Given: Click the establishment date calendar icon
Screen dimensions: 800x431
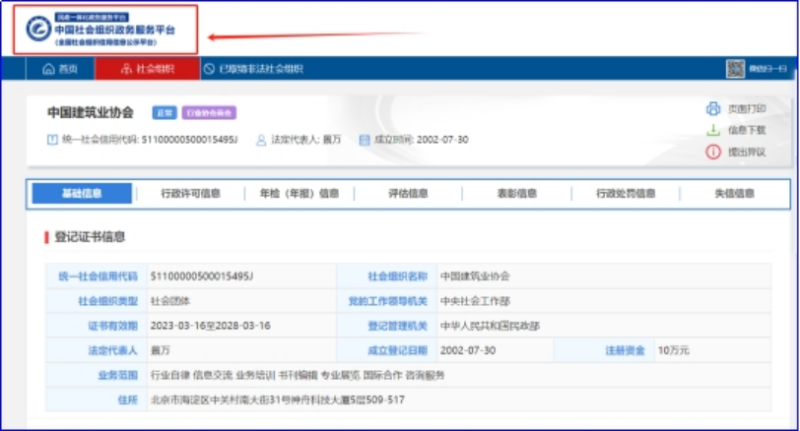Looking at the screenshot, I should (x=364, y=140).
